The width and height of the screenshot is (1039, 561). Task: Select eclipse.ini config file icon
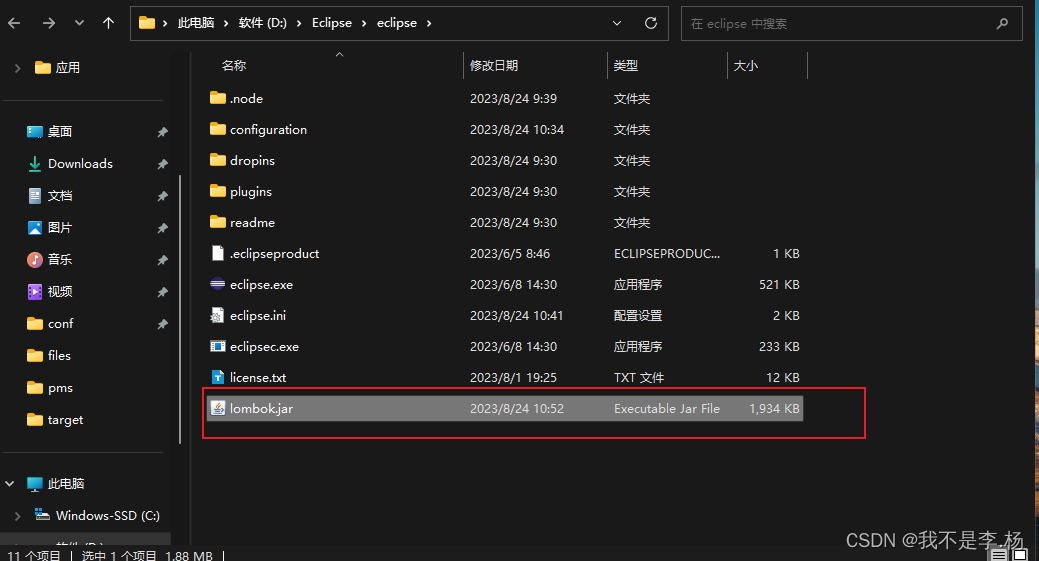click(217, 315)
